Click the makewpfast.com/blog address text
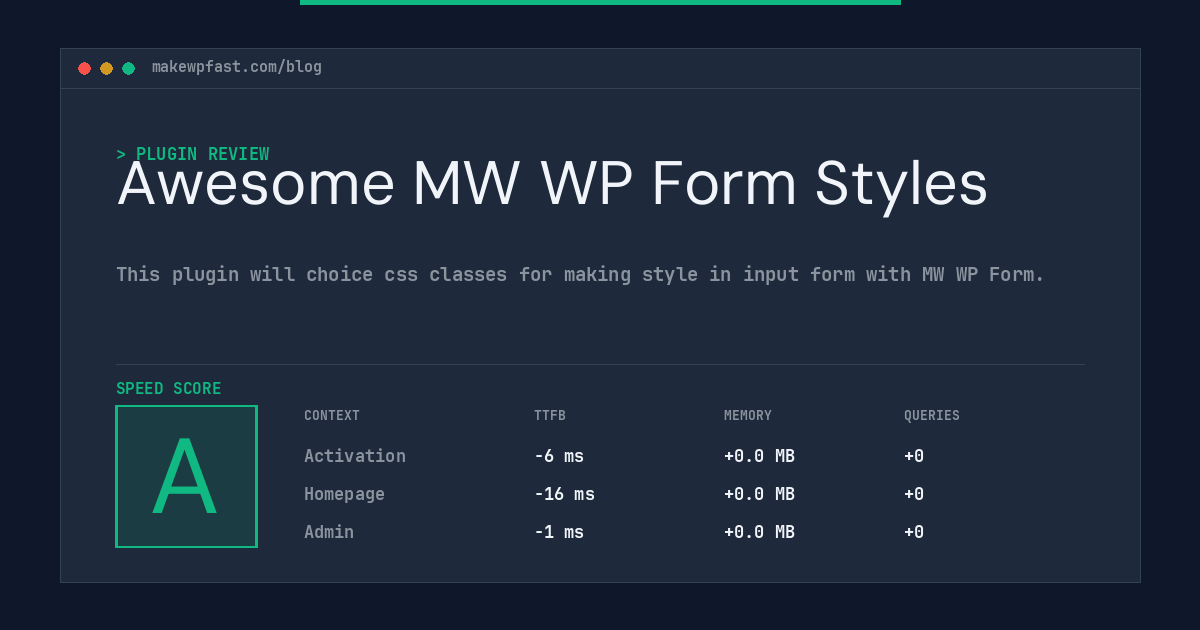Screen dimensions: 1200x630 pos(237,67)
